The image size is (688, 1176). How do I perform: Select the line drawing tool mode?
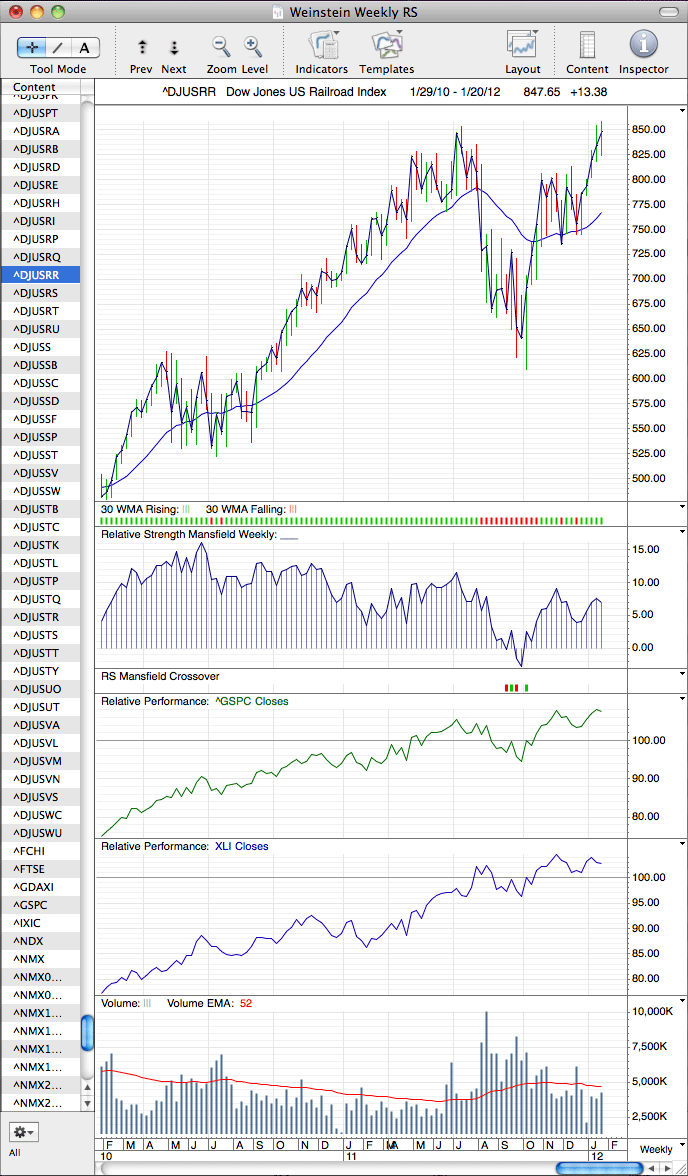click(59, 47)
